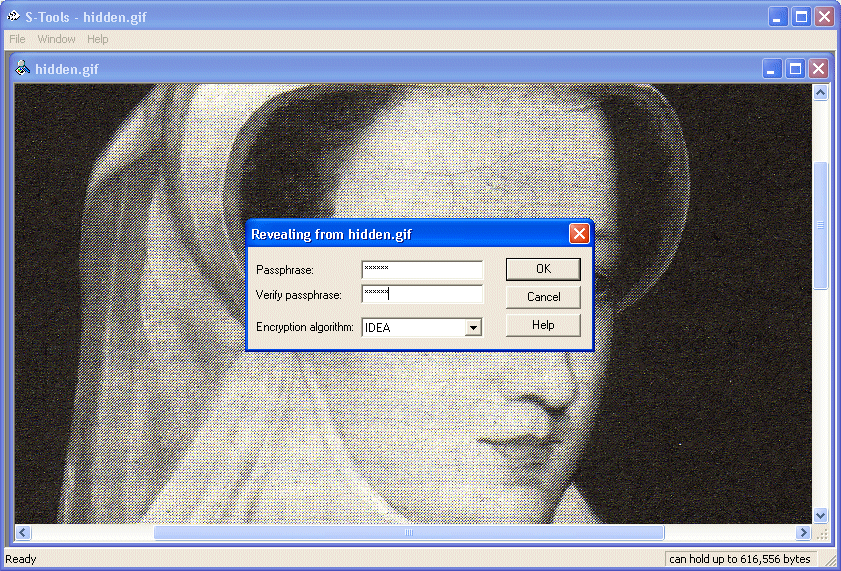This screenshot has height=571, width=841.
Task: Click the Verify passphrase input field
Action: pyautogui.click(x=422, y=294)
